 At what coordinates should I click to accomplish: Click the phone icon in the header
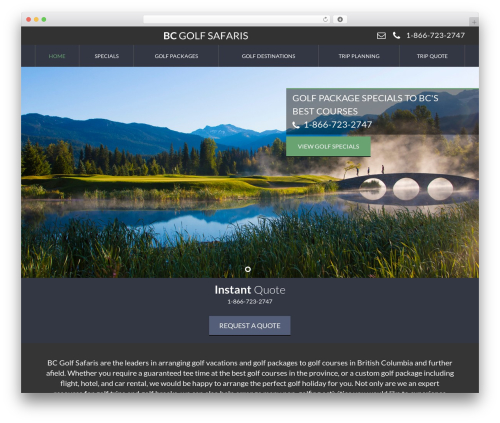point(396,35)
